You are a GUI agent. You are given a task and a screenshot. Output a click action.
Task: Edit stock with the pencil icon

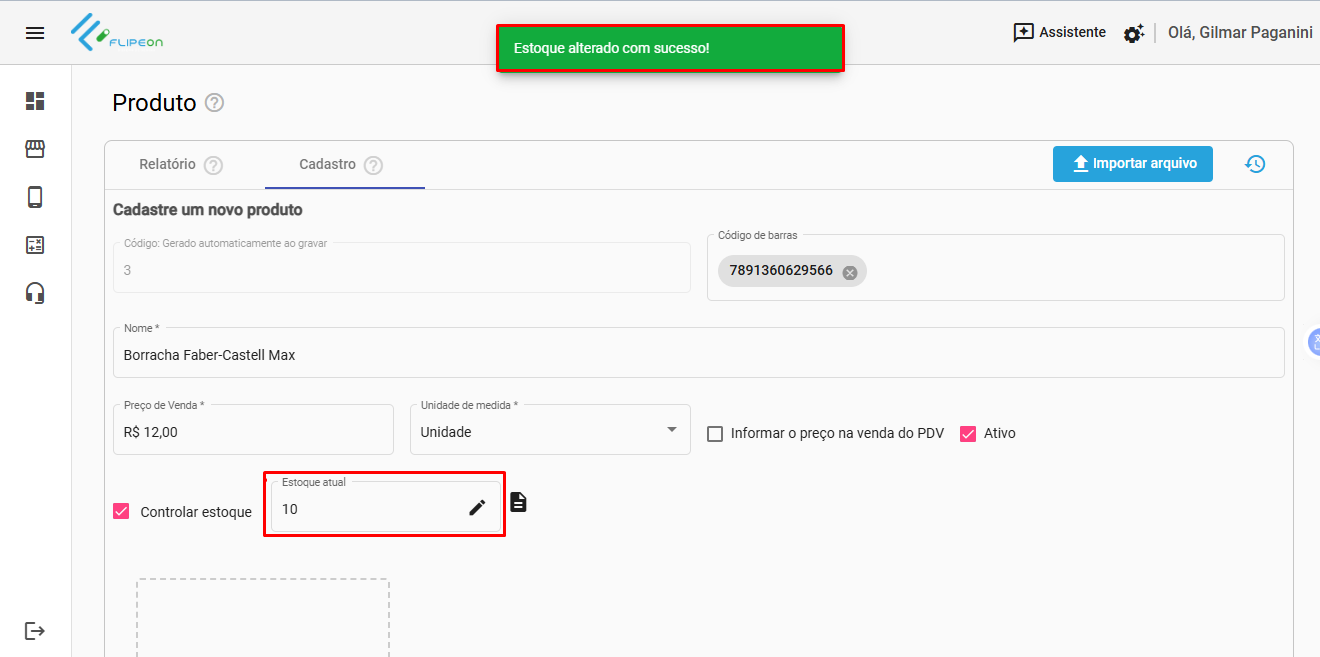click(477, 508)
